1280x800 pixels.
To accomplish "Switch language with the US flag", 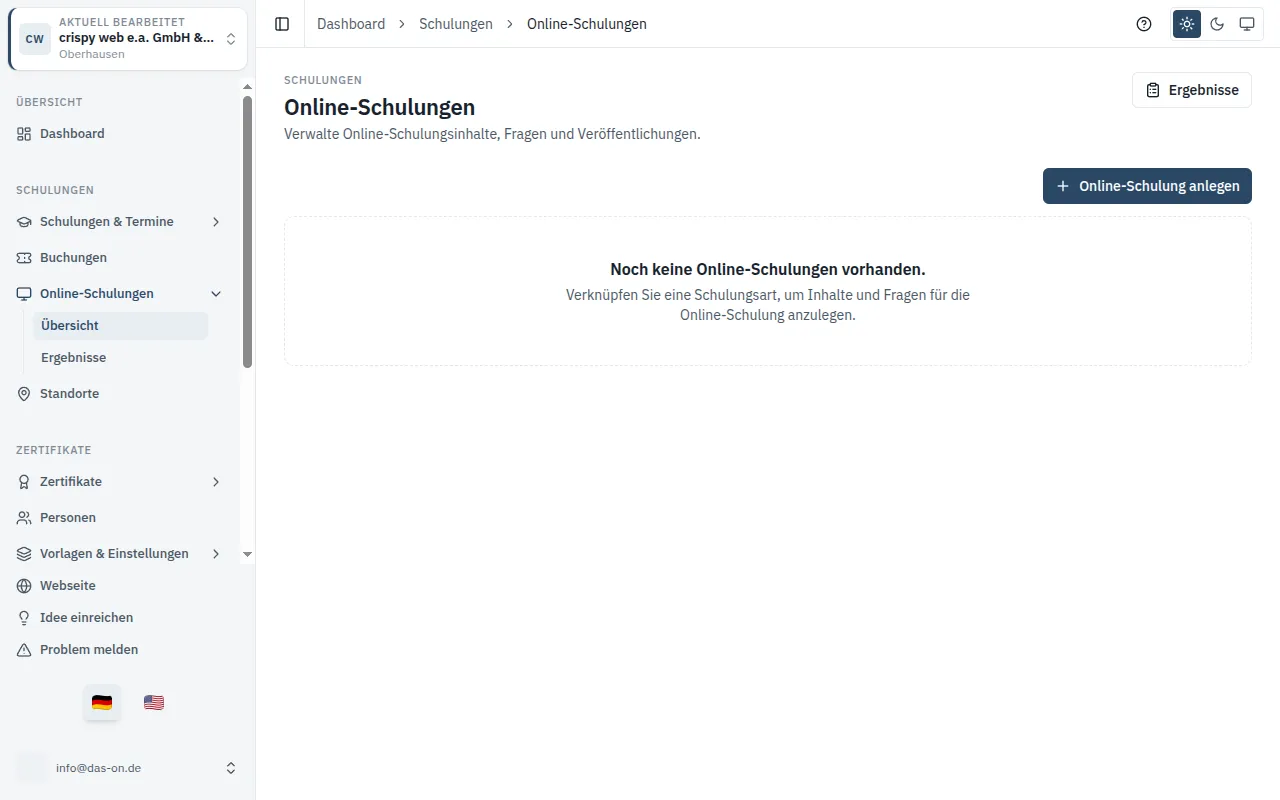I will point(154,702).
